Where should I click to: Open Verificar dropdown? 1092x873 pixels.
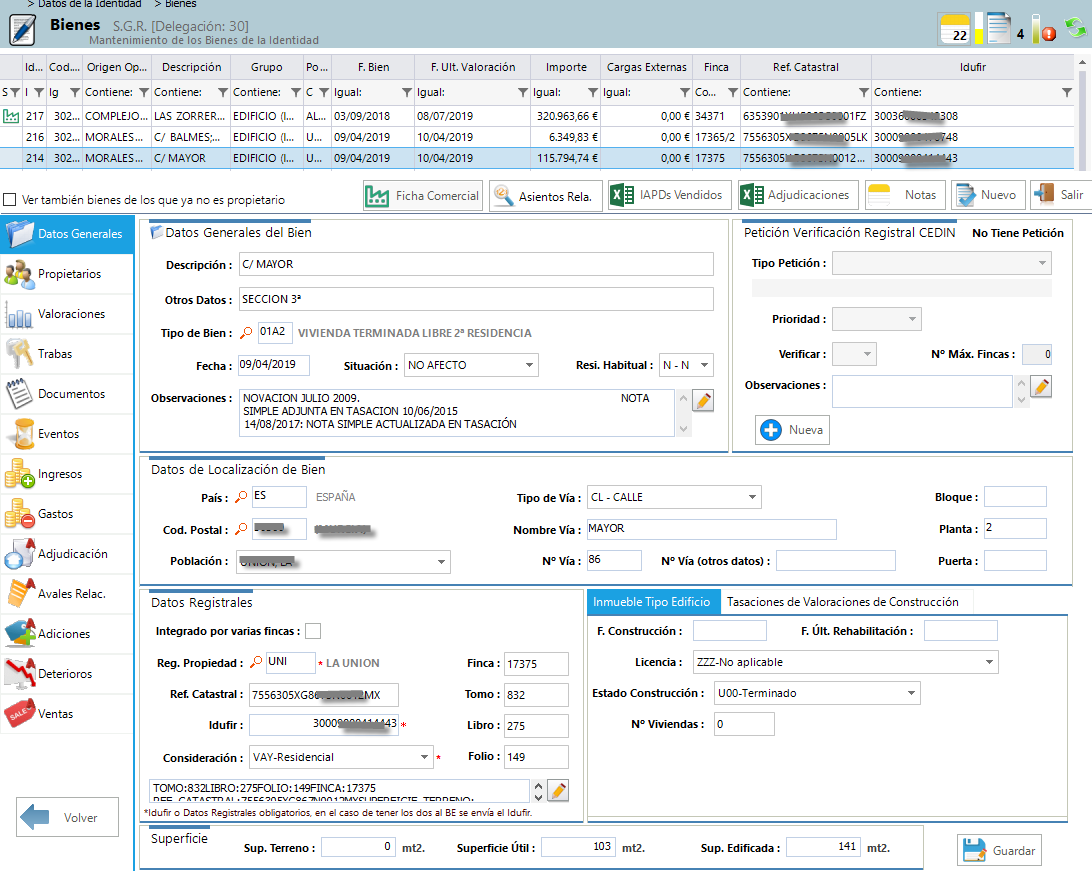pos(855,354)
